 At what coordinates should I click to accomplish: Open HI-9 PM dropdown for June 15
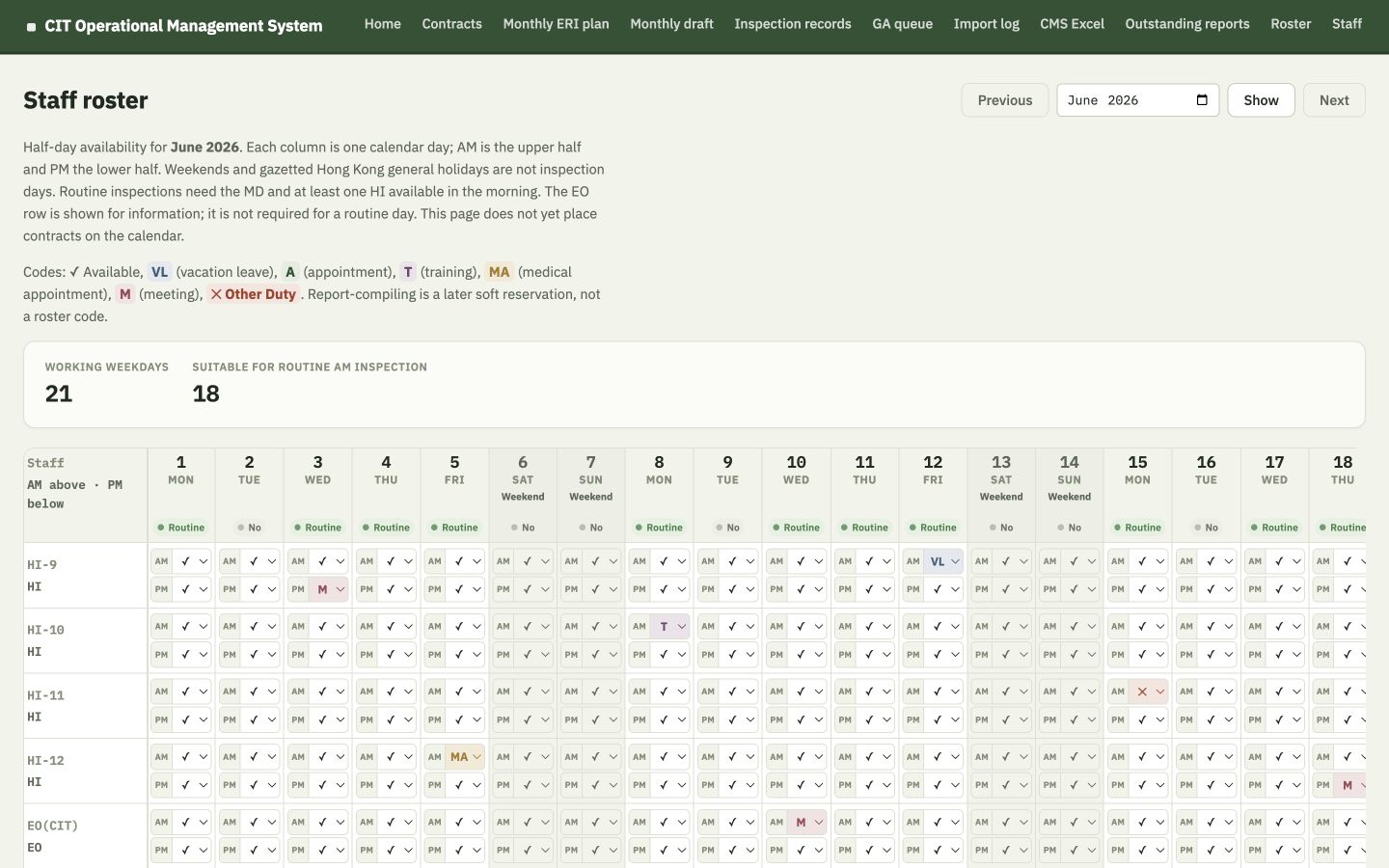[x=1149, y=589]
